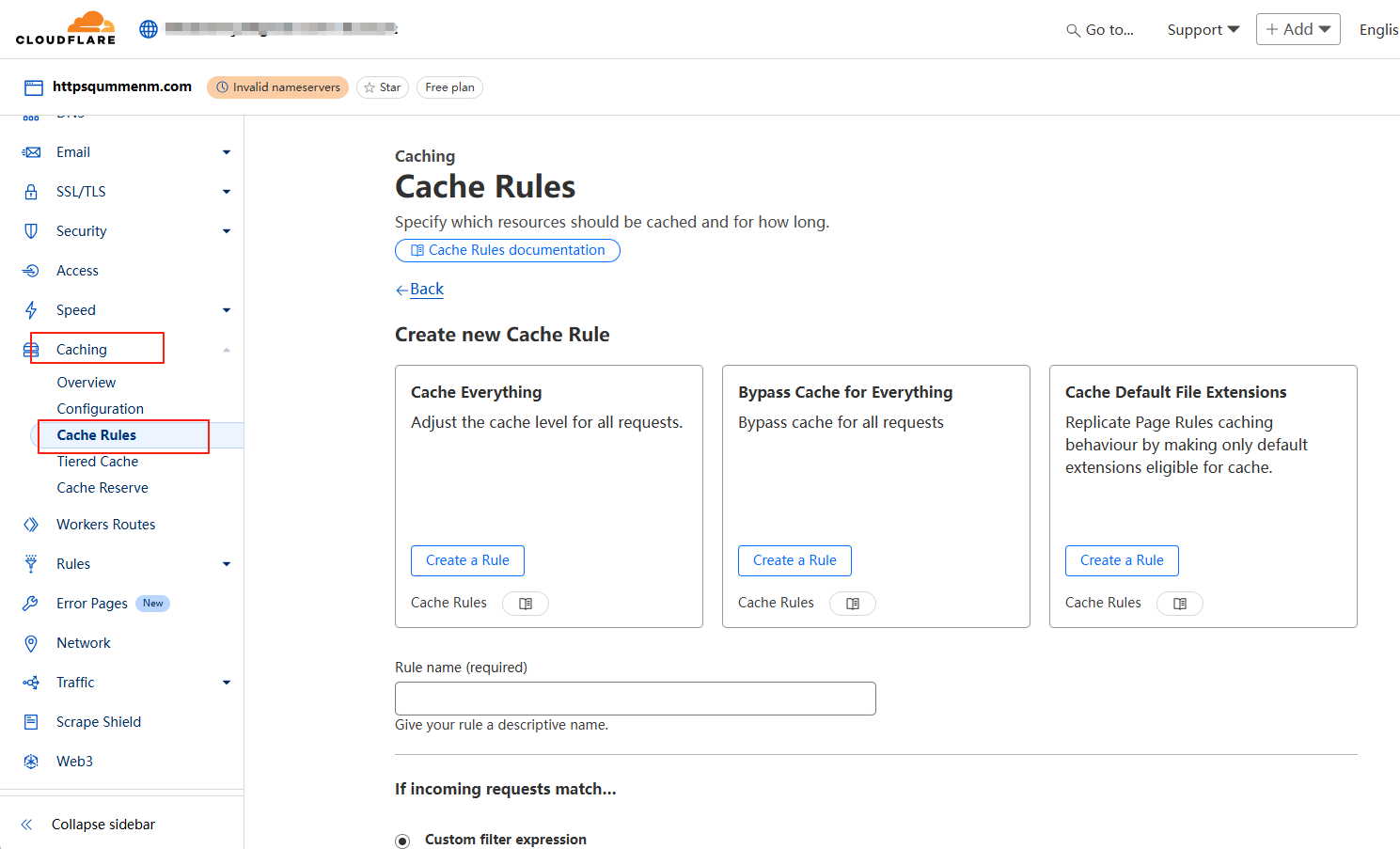Image resolution: width=1400 pixels, height=849 pixels.
Task: Expand the Email sidebar section
Action: point(226,152)
